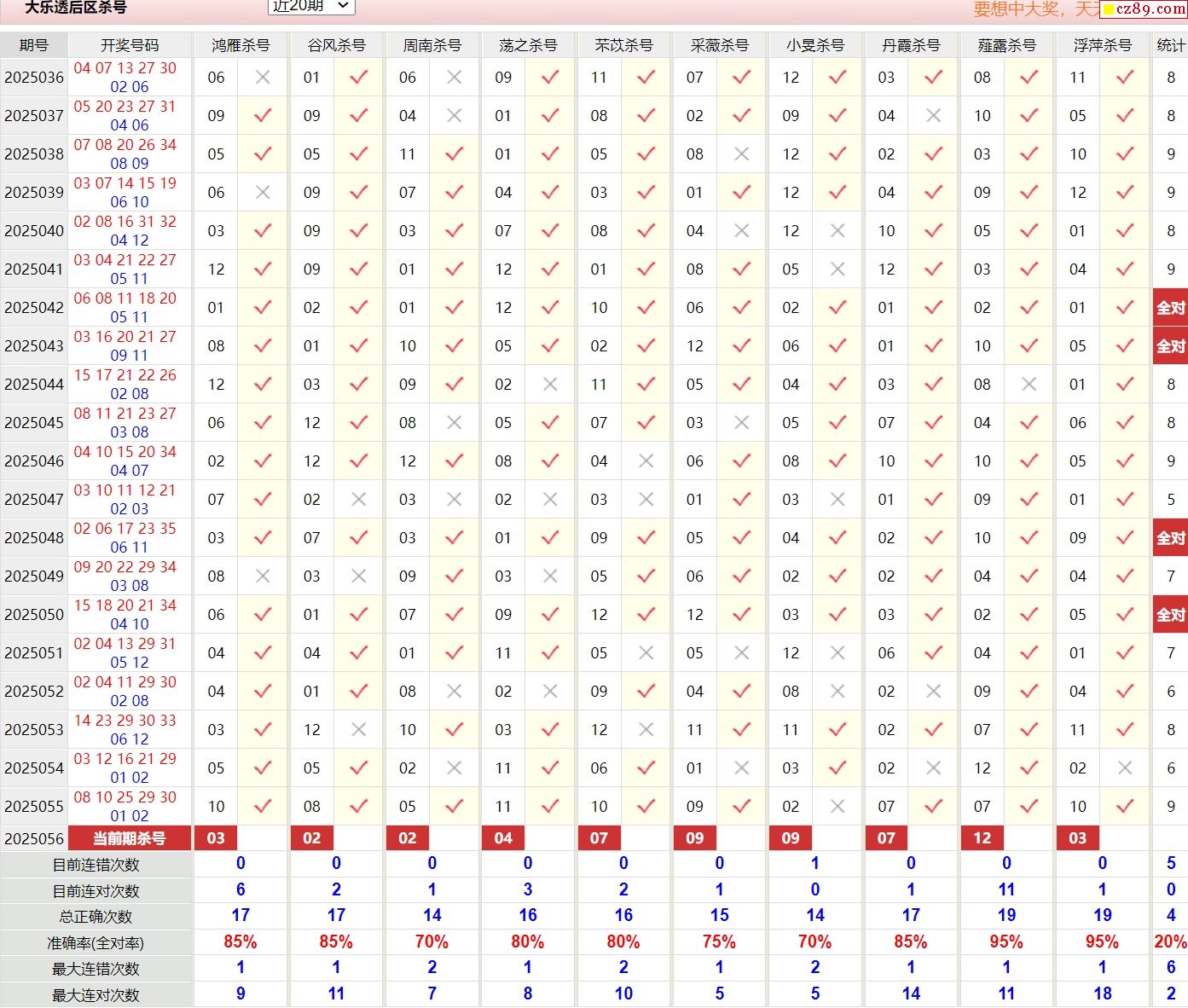Image resolution: width=1188 pixels, height=1008 pixels.
Task: Click current kill number 12 under 薤露杀号
Action: pyautogui.click(x=982, y=838)
